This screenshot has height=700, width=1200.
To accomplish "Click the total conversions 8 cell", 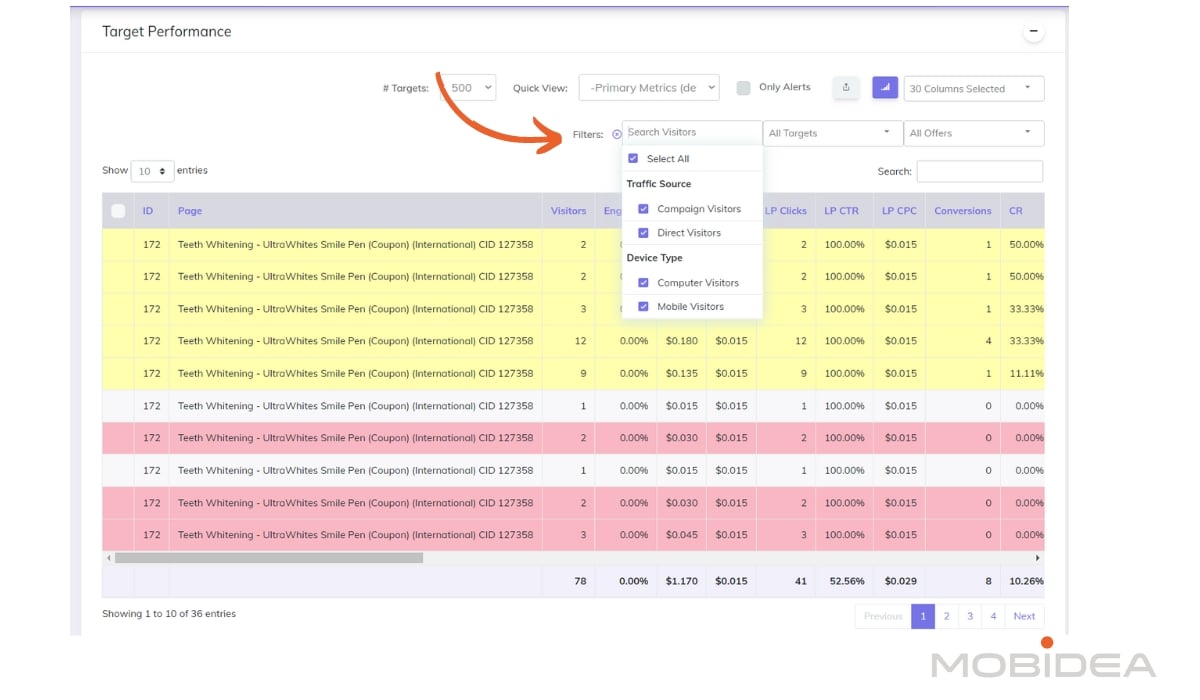I will (x=963, y=581).
